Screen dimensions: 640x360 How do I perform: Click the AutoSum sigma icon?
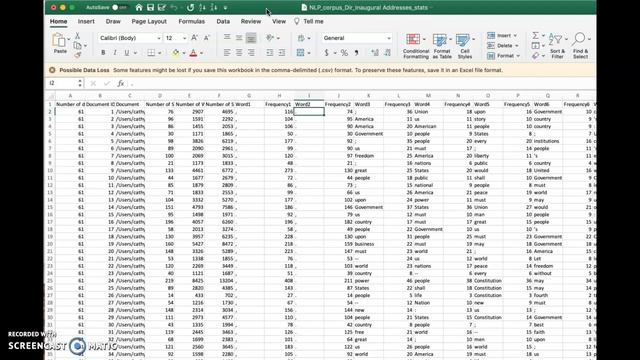[536, 36]
